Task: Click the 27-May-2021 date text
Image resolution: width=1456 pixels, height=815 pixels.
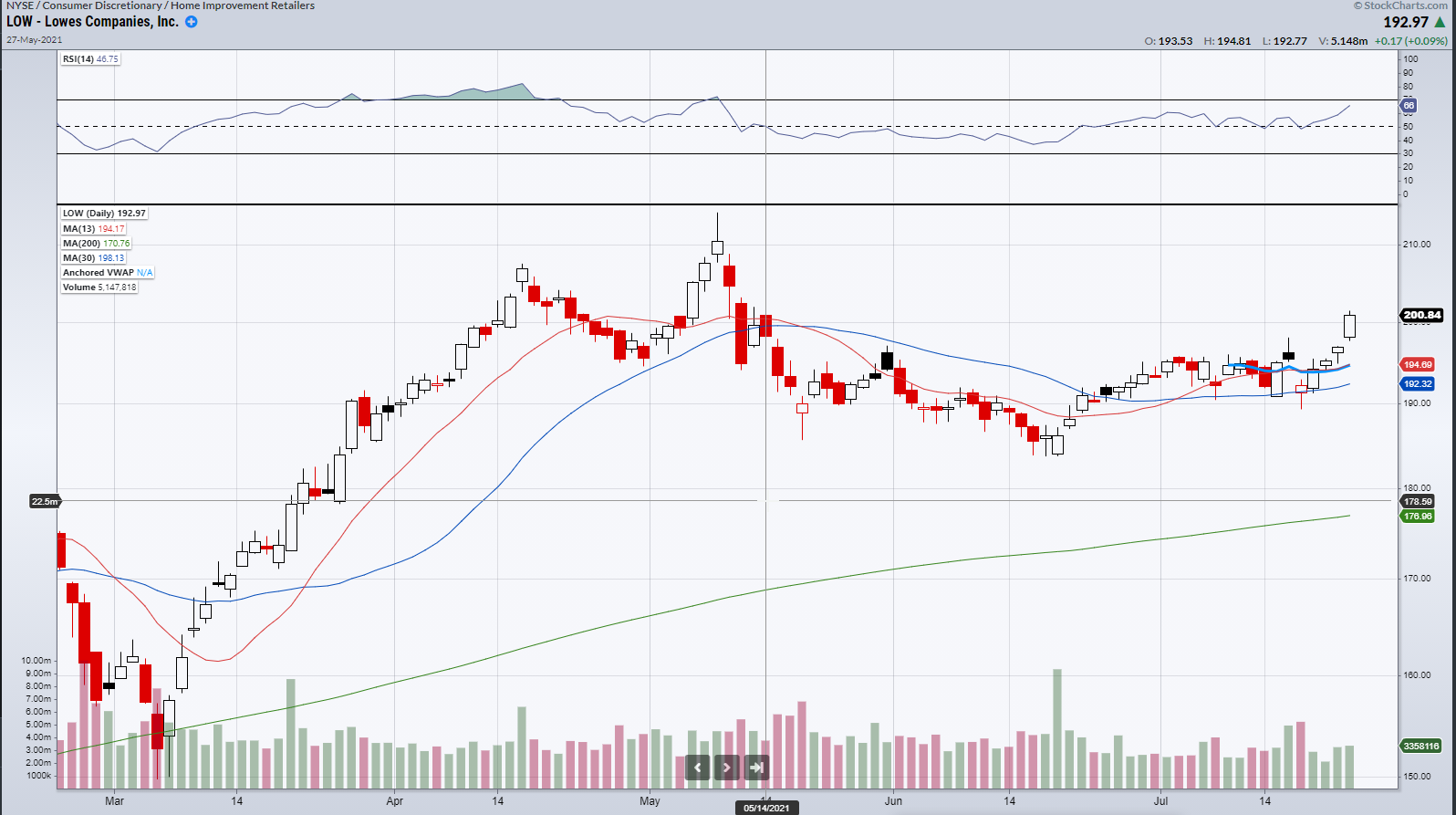Action: pos(35,39)
